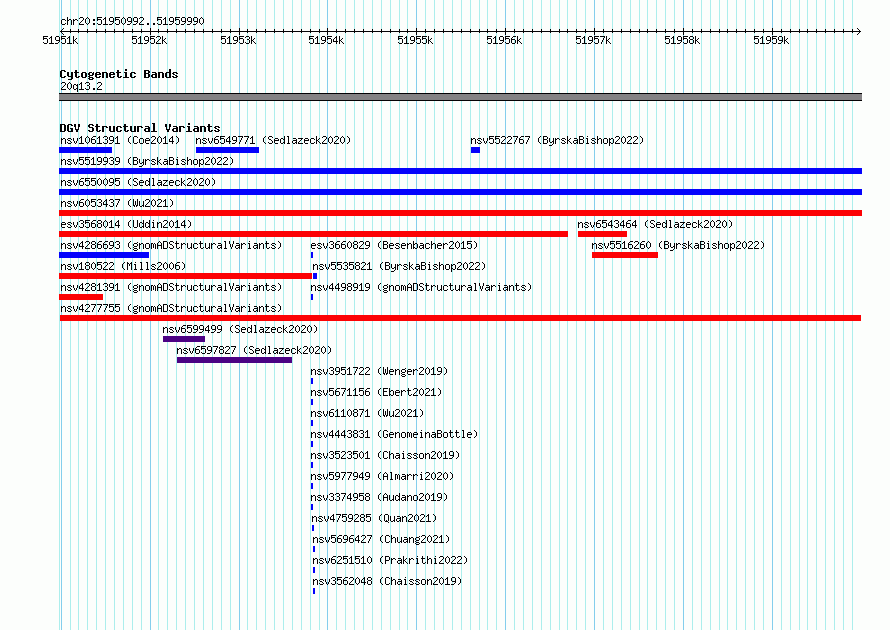Click the 51951k ruler label
This screenshot has width=890, height=630.
coord(60,40)
